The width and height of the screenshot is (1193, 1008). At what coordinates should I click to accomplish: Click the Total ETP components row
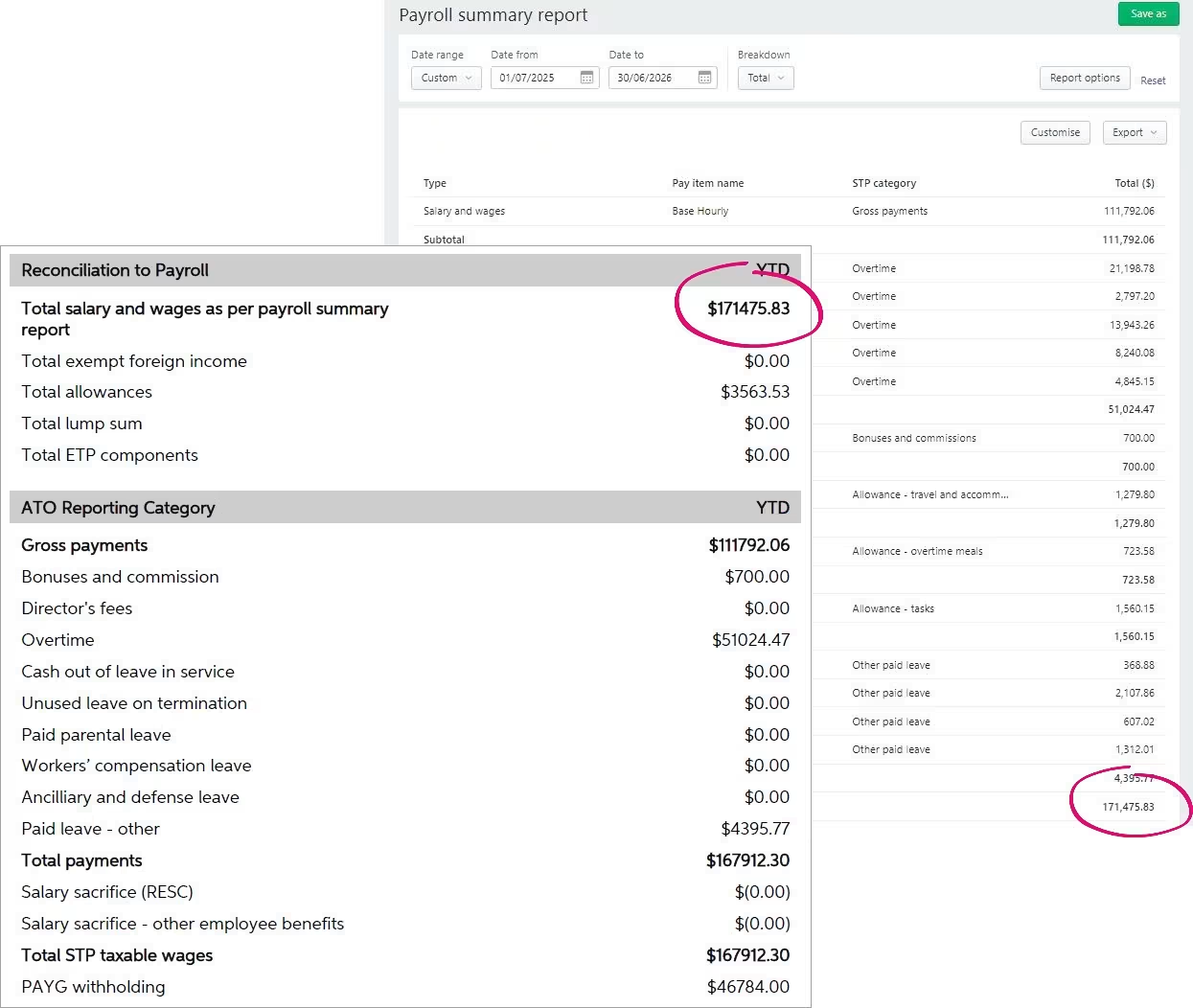coord(405,455)
